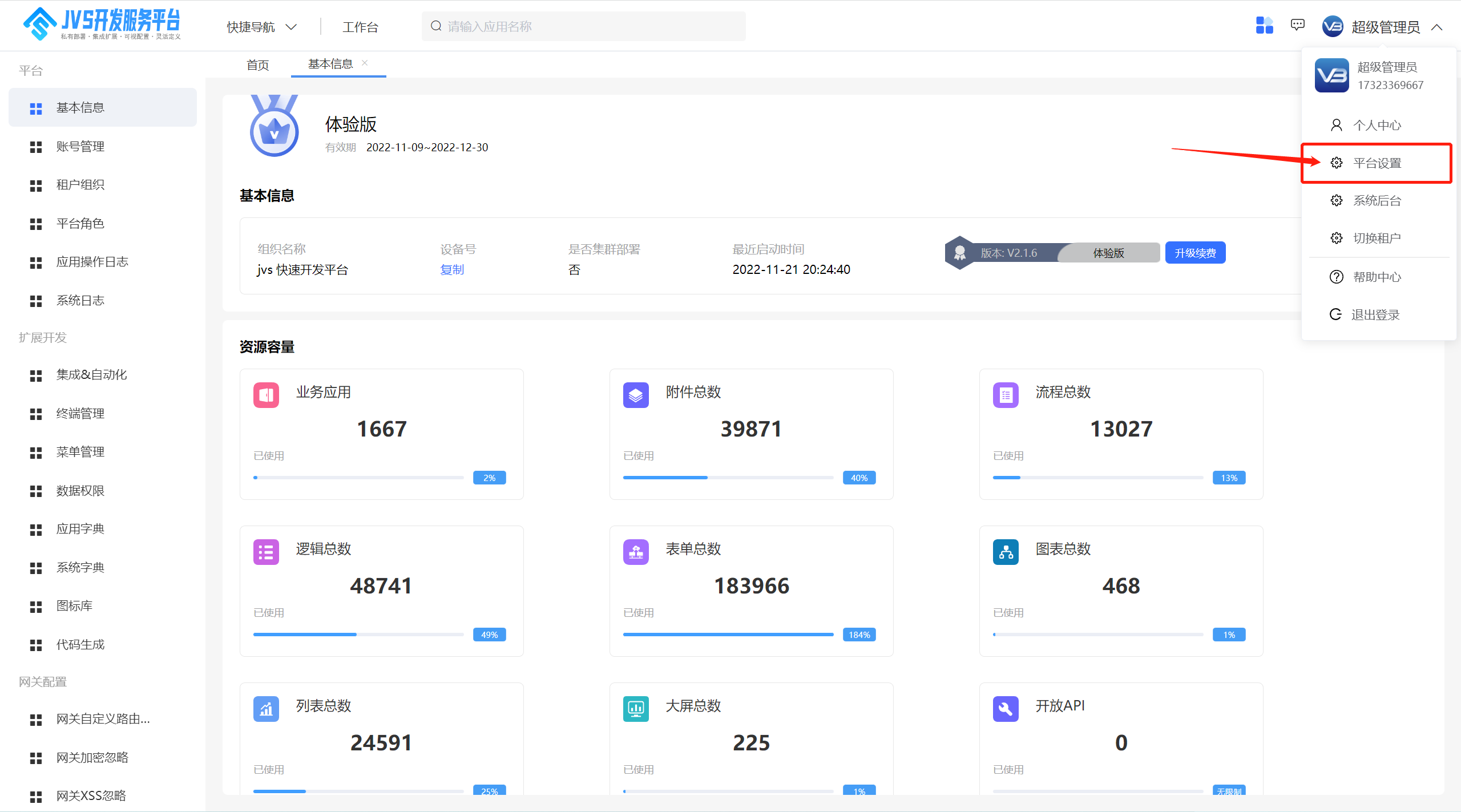Open 系统日志 in the sidebar
This screenshot has width=1461, height=812.
103,300
